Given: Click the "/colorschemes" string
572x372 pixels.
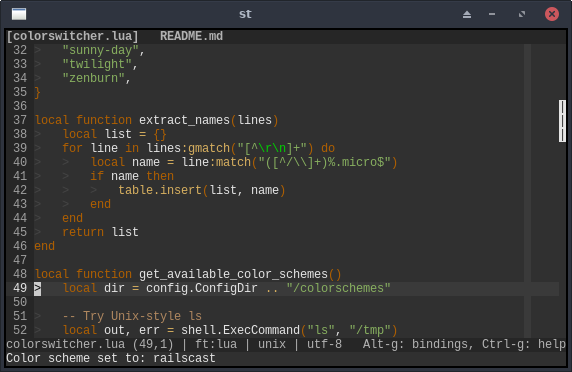Looking at the screenshot, I should pos(338,288).
